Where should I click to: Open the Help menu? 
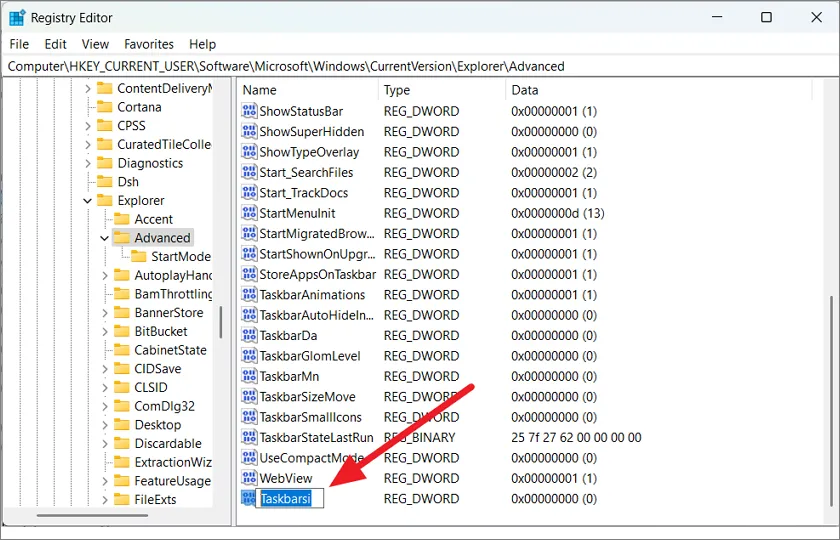[202, 44]
